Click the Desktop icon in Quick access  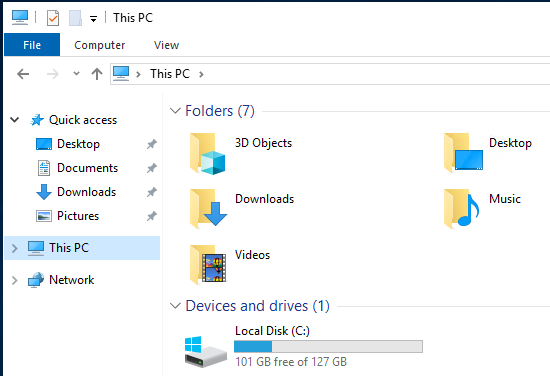tap(44, 144)
